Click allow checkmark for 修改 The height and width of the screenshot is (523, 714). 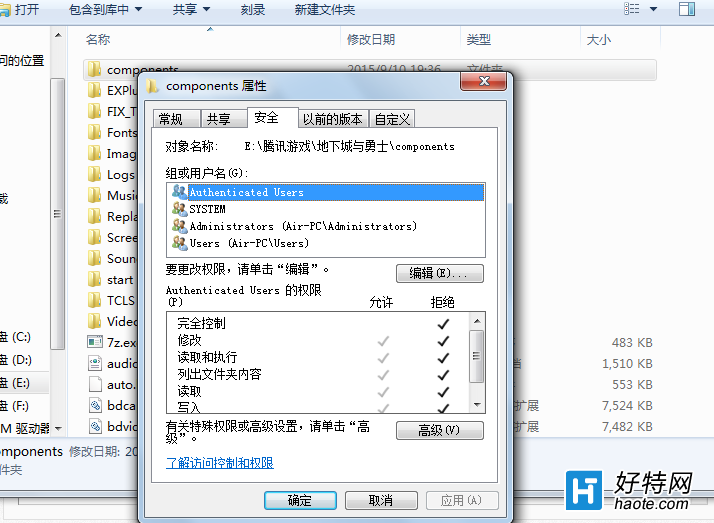[x=383, y=341]
